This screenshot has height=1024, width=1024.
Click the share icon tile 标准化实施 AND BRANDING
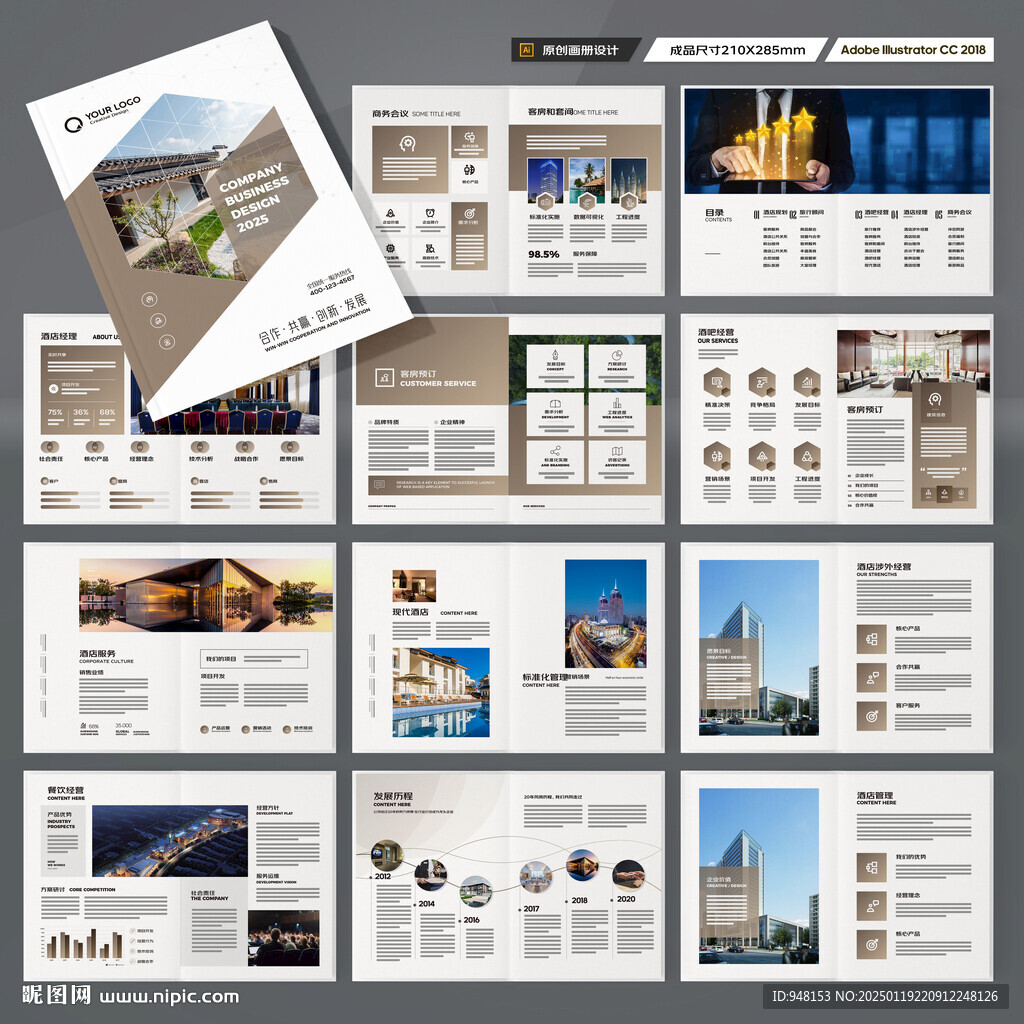pos(555,462)
